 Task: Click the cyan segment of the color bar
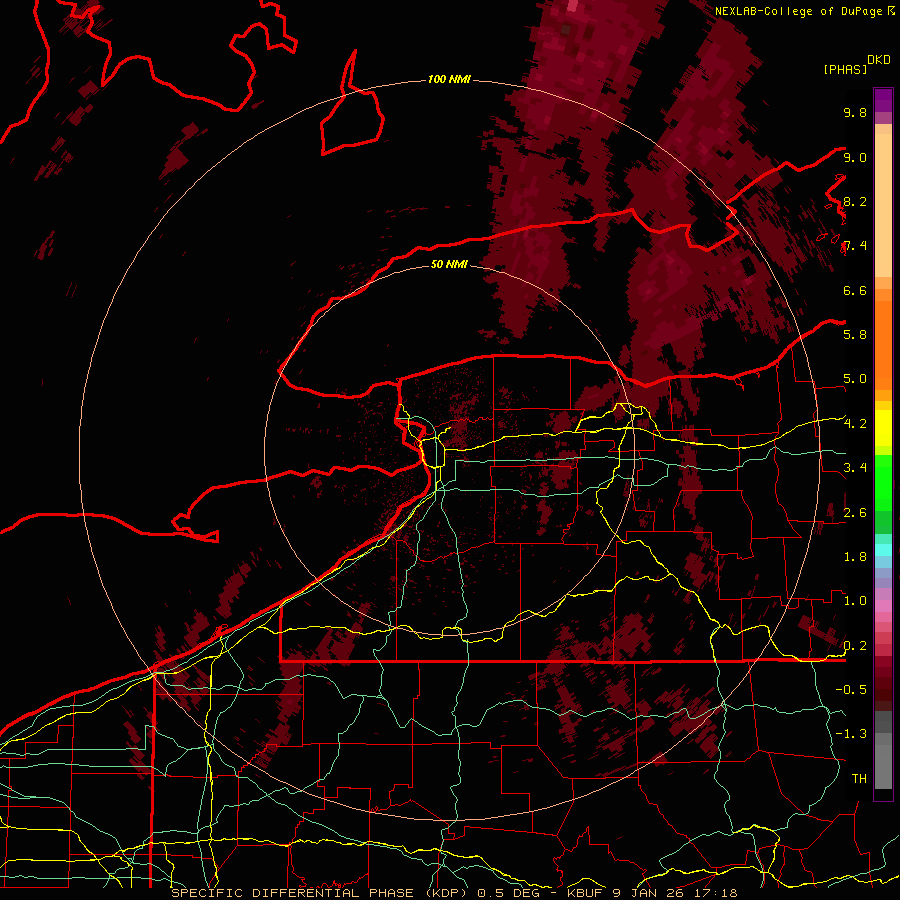coord(883,549)
